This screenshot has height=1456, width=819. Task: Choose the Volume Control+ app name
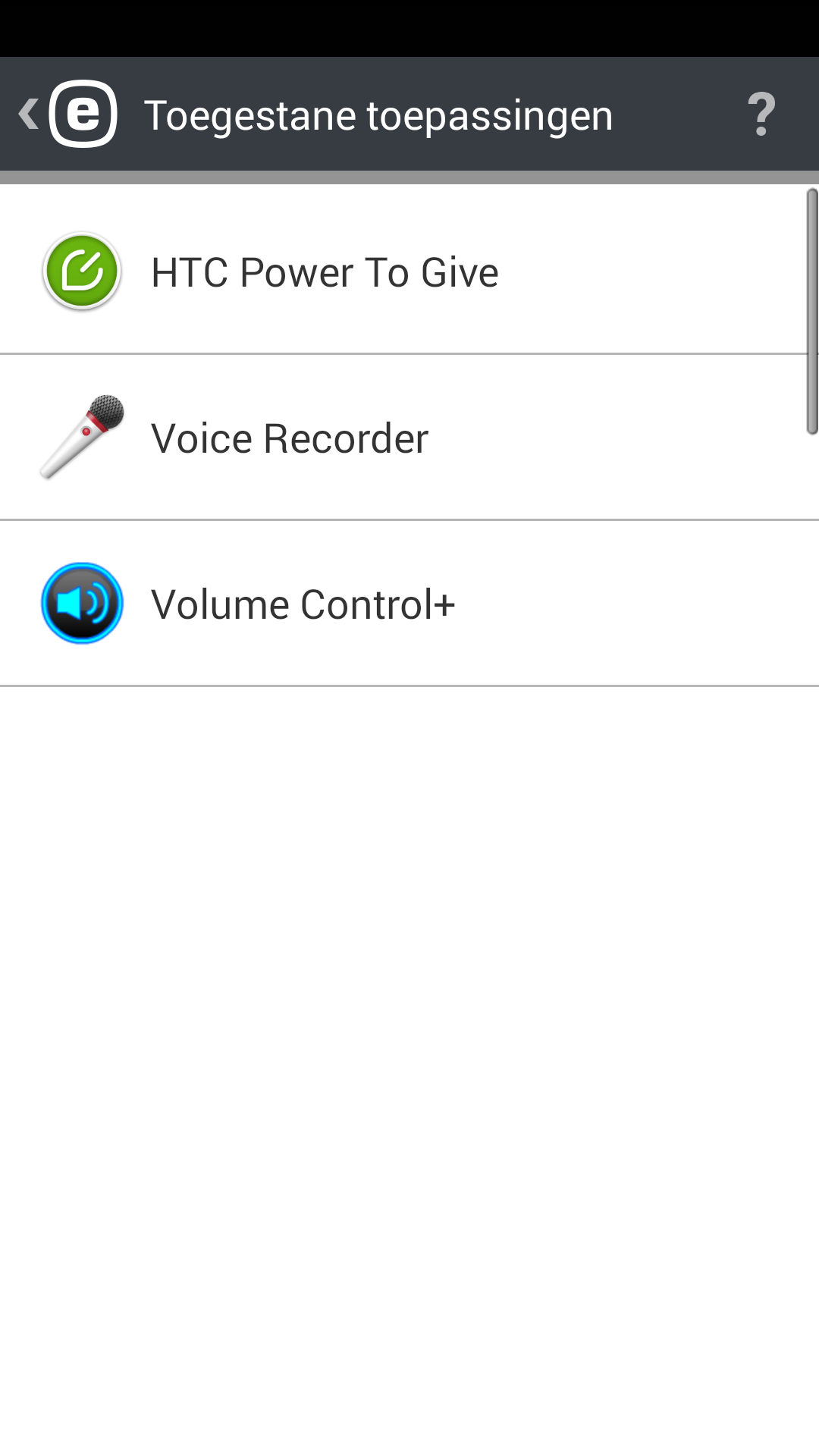pyautogui.click(x=303, y=604)
